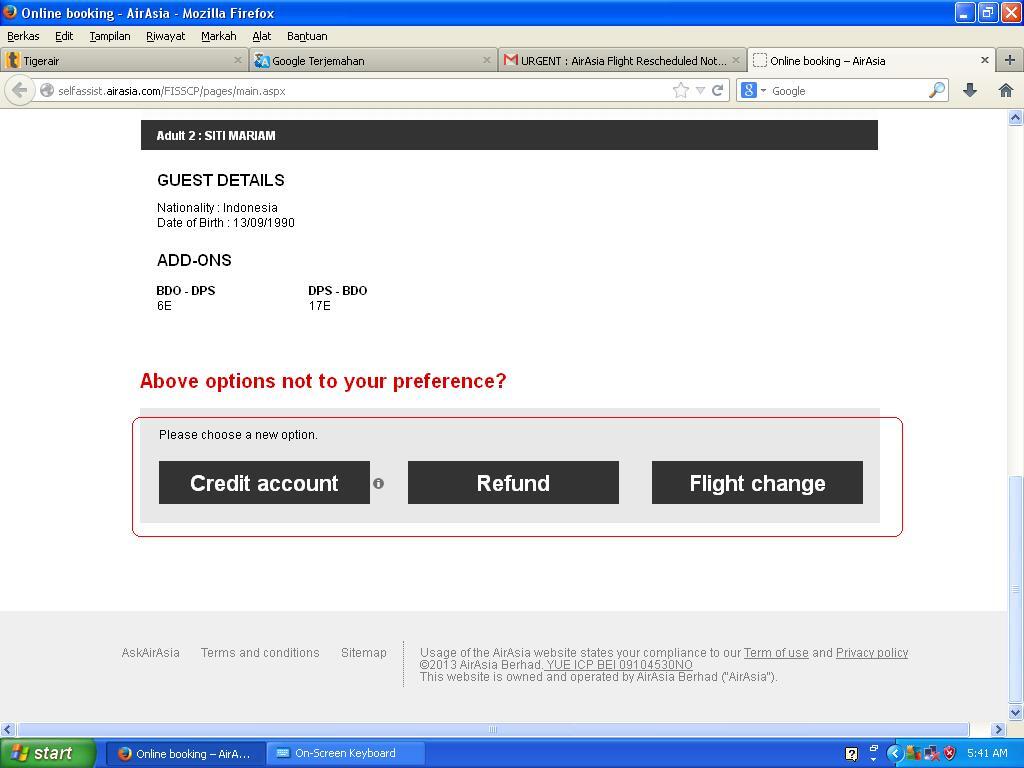Switch to the Google Terjemahan tab
This screenshot has width=1024, height=768.
(x=373, y=61)
